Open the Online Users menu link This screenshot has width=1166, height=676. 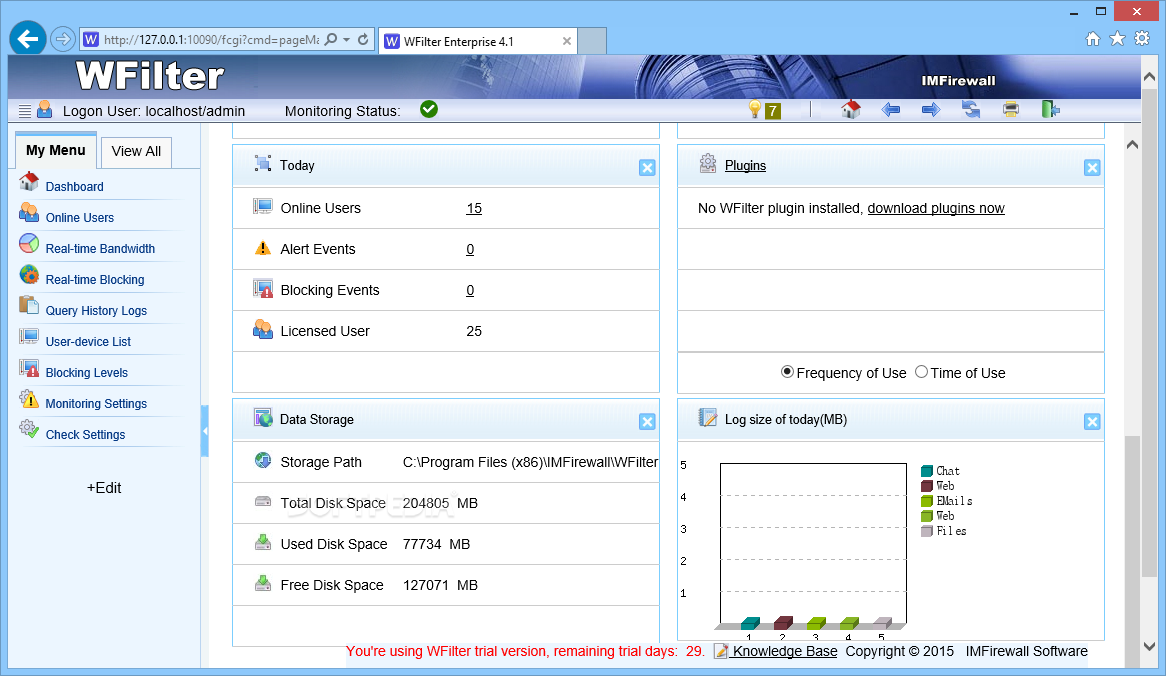pos(80,218)
